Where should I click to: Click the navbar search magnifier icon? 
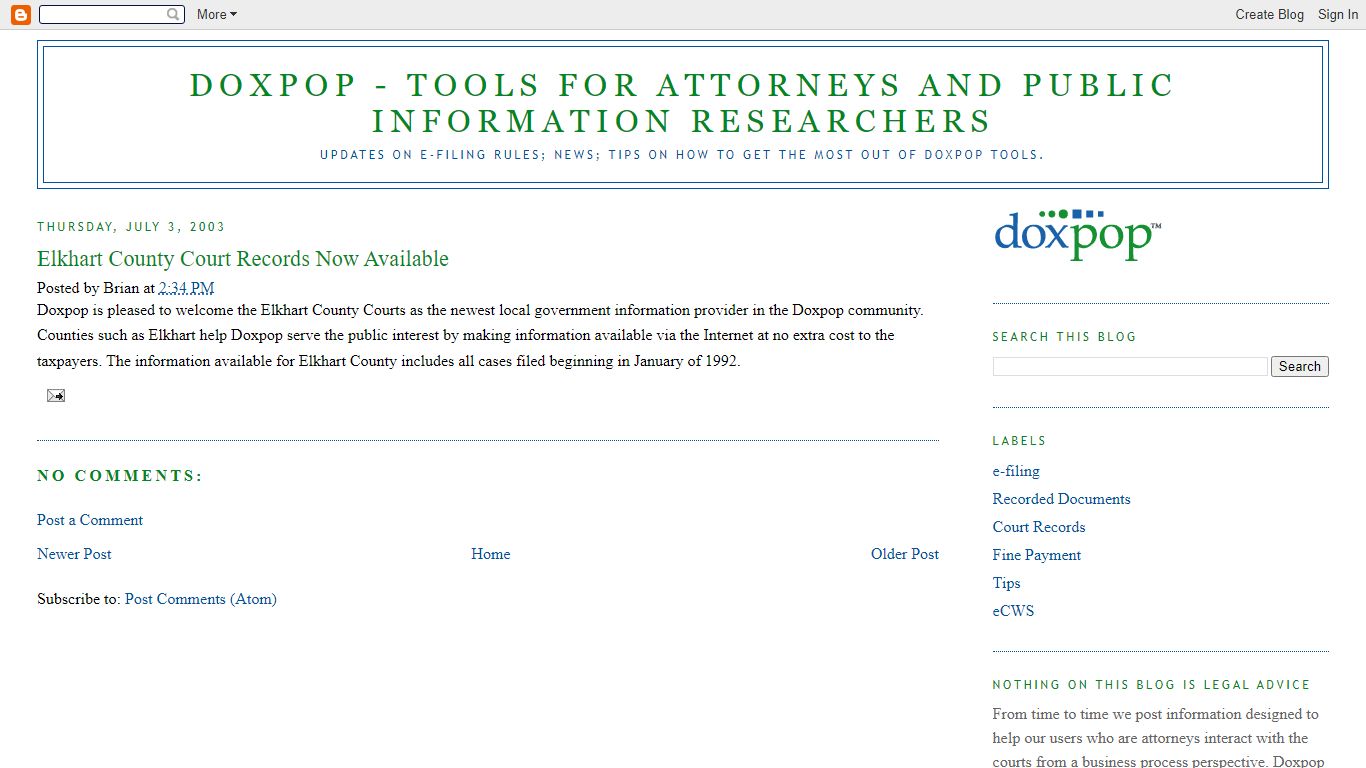[173, 14]
